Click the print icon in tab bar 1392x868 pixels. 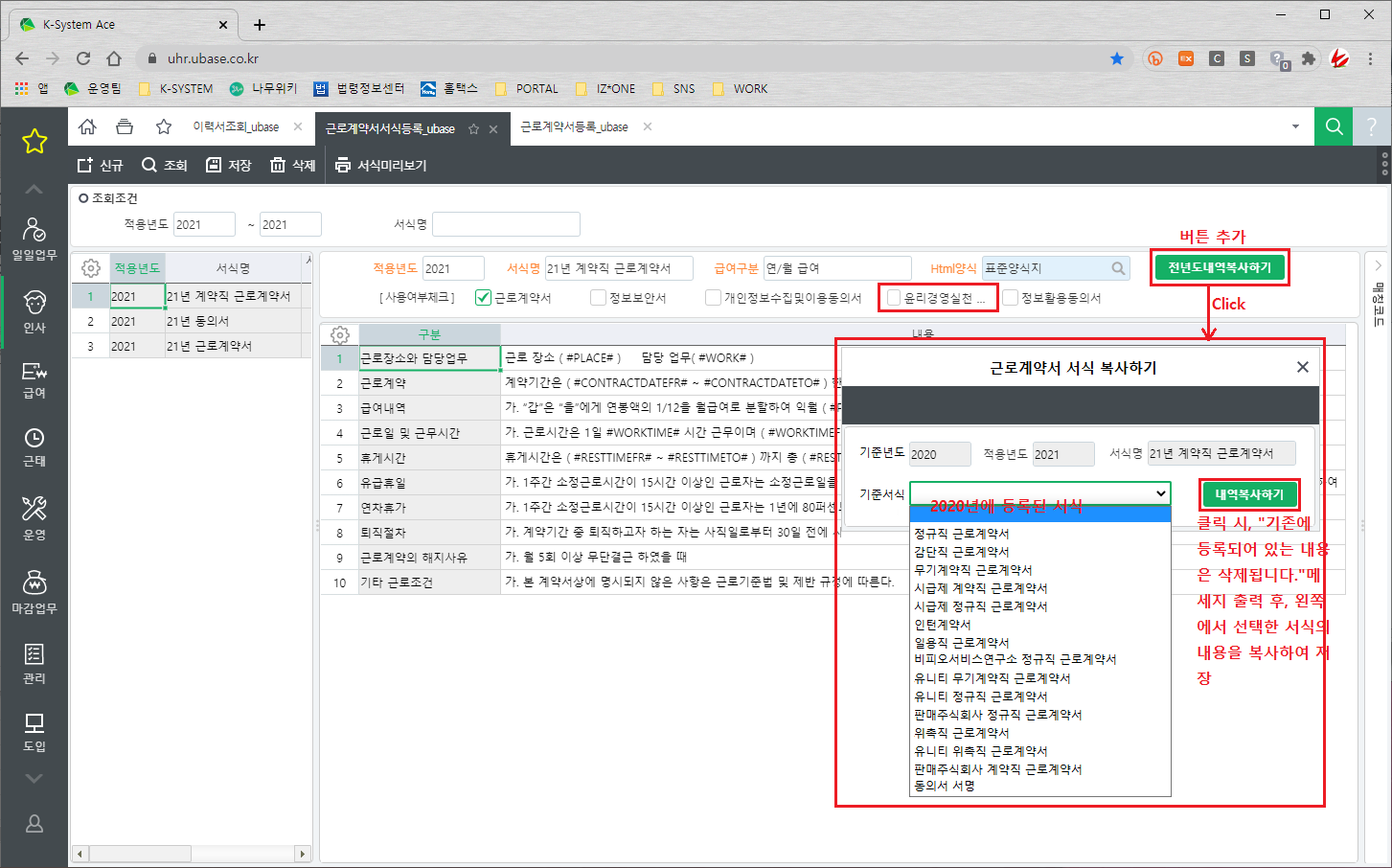(125, 126)
